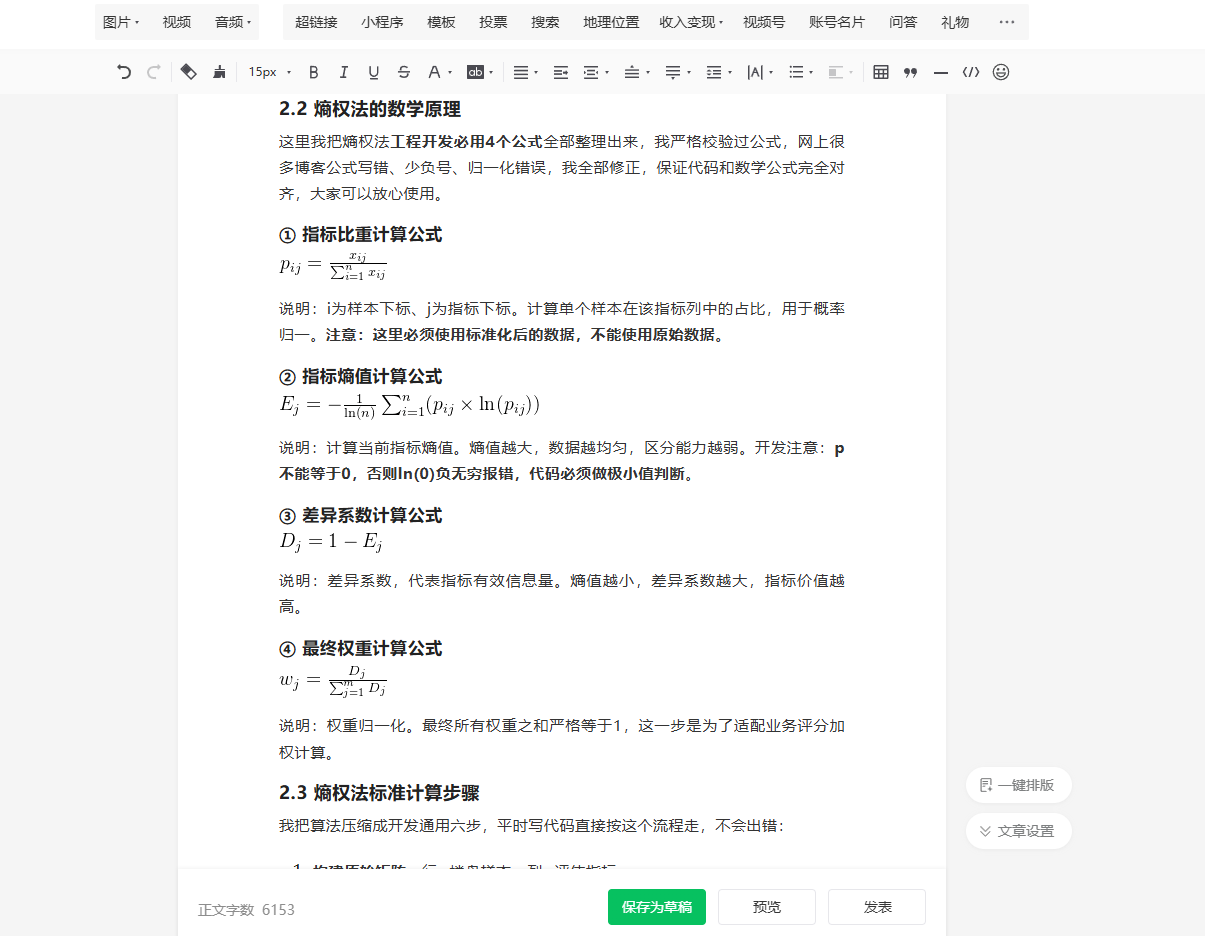The width and height of the screenshot is (1205, 936).
Task: Toggle bold formatting
Action: [x=314, y=72]
